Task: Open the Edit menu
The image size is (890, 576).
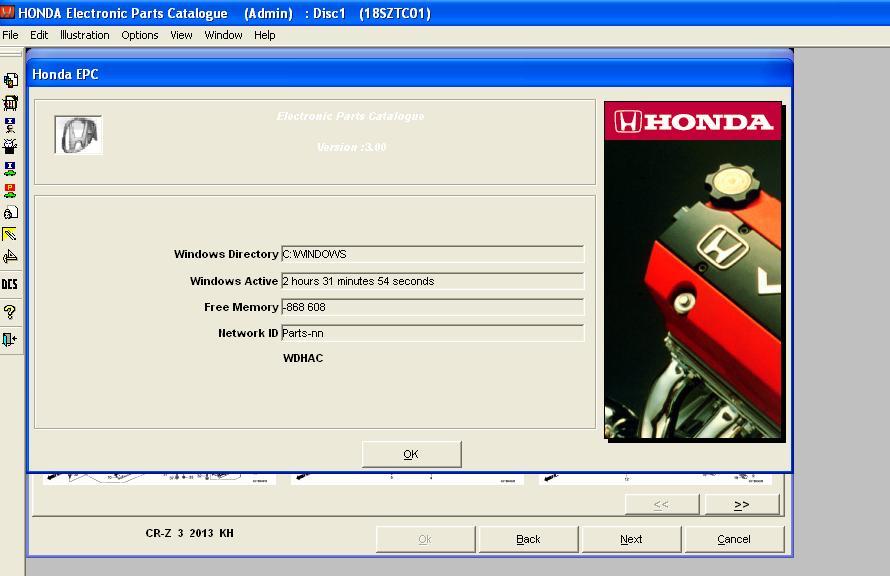Action: [x=39, y=35]
